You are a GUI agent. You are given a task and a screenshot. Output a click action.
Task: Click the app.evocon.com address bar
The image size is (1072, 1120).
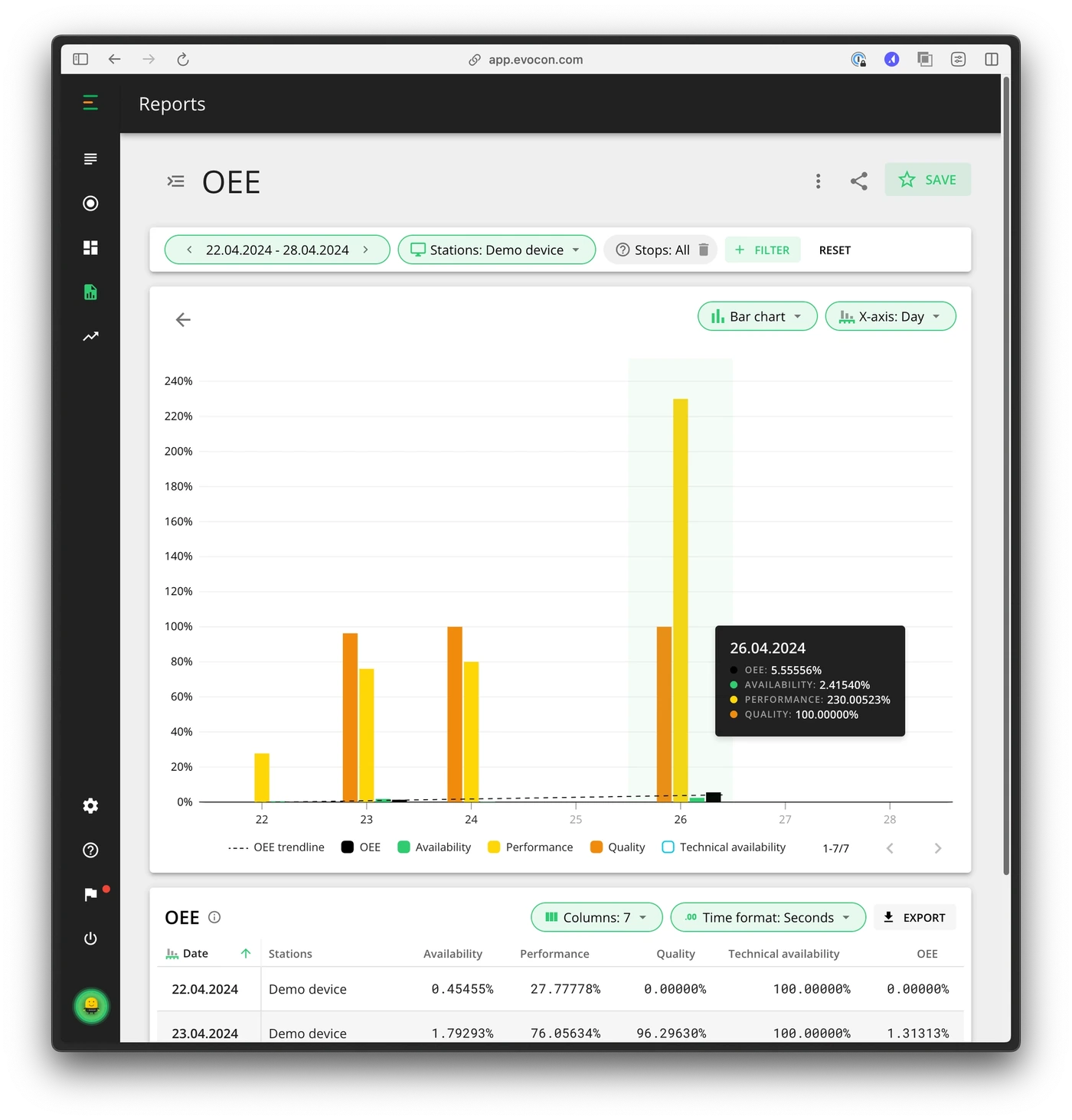point(526,60)
